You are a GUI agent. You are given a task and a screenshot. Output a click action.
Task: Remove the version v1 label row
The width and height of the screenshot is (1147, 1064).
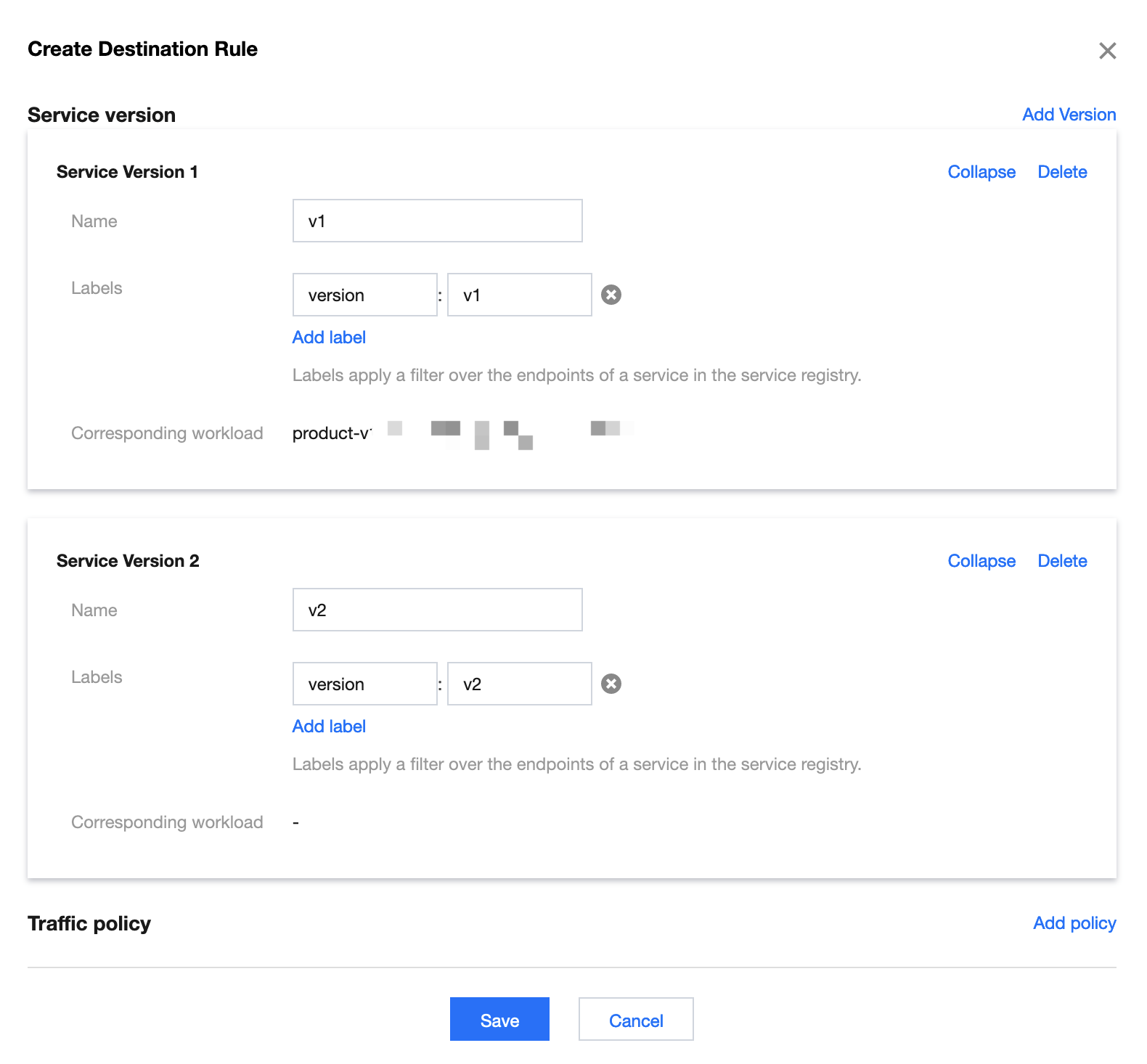[611, 295]
